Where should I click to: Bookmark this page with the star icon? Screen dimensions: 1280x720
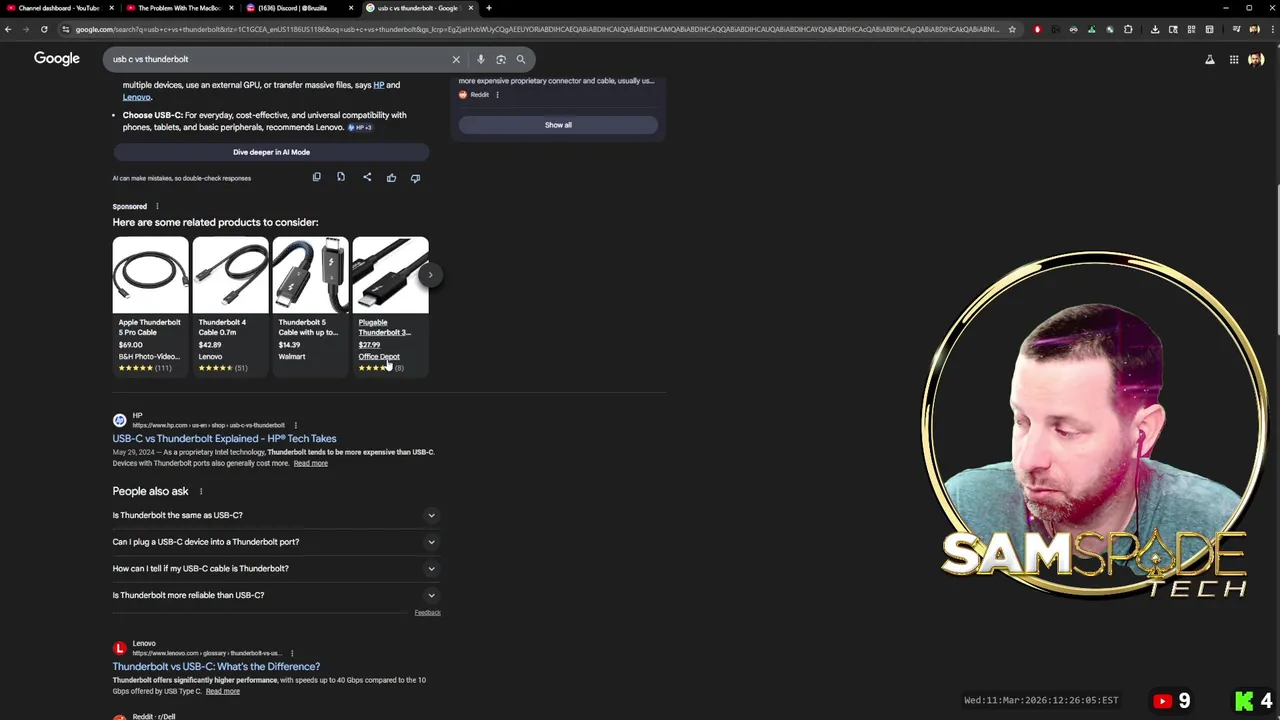pos(1012,29)
